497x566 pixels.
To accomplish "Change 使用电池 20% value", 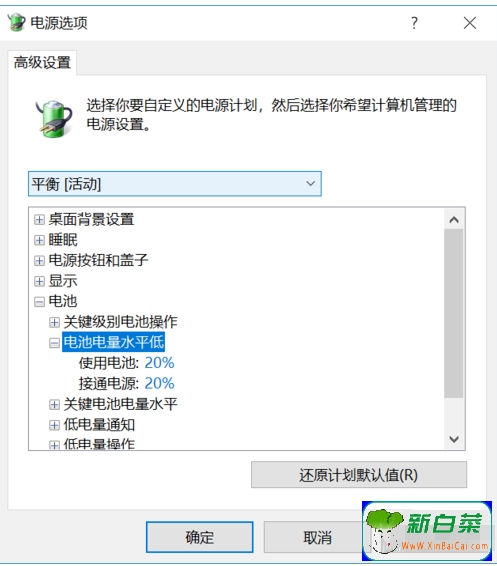I will click(159, 363).
